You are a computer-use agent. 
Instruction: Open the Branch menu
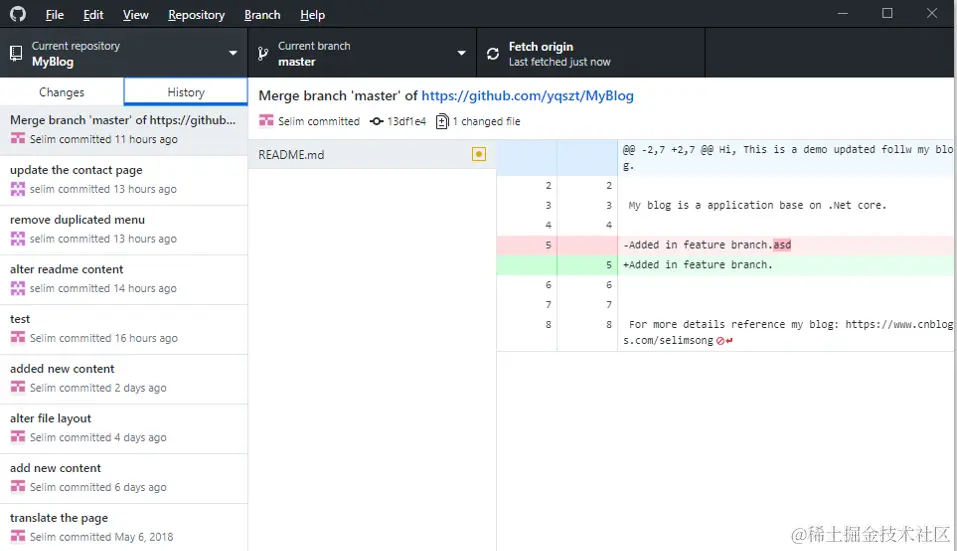point(262,15)
